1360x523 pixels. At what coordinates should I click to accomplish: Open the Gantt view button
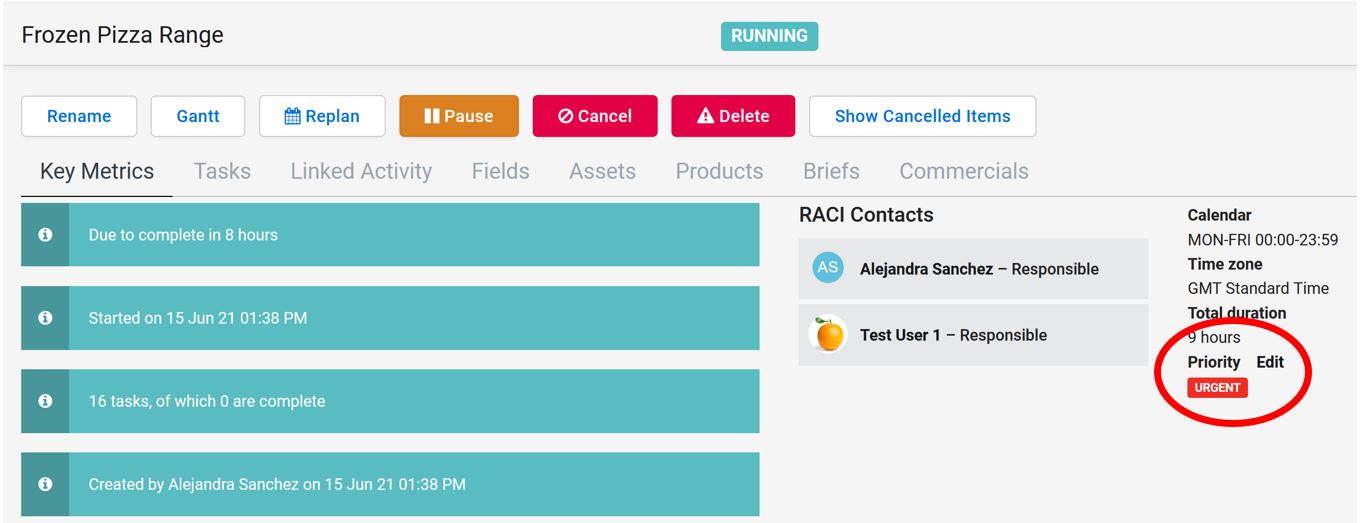[198, 116]
